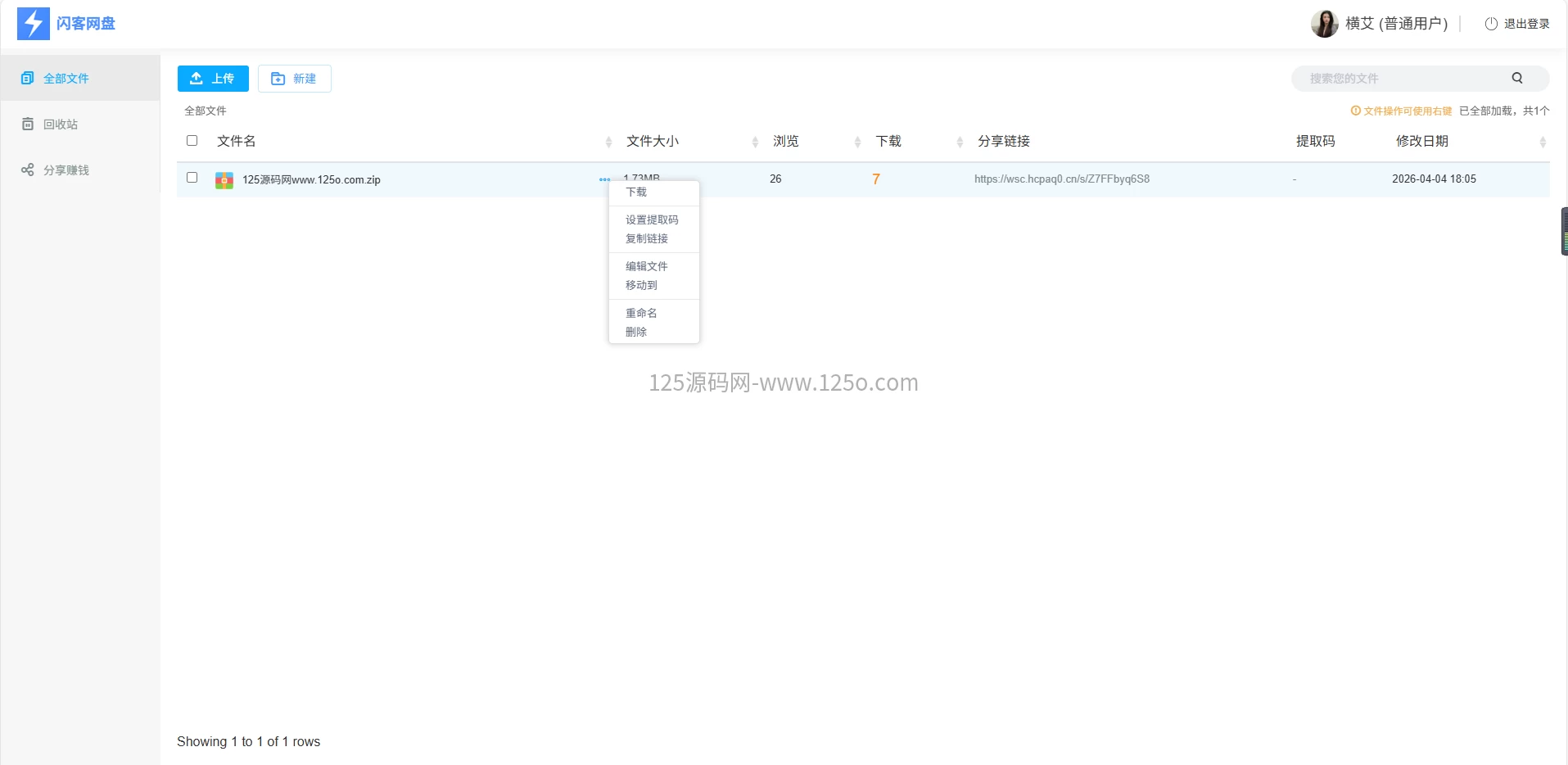
Task: Click the zip file type icon
Action: [224, 180]
